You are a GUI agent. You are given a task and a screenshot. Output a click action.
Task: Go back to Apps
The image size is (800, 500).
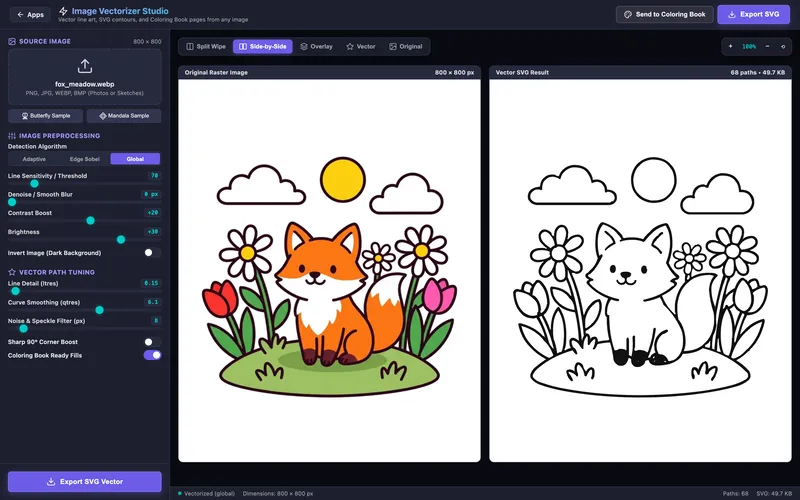(x=31, y=14)
